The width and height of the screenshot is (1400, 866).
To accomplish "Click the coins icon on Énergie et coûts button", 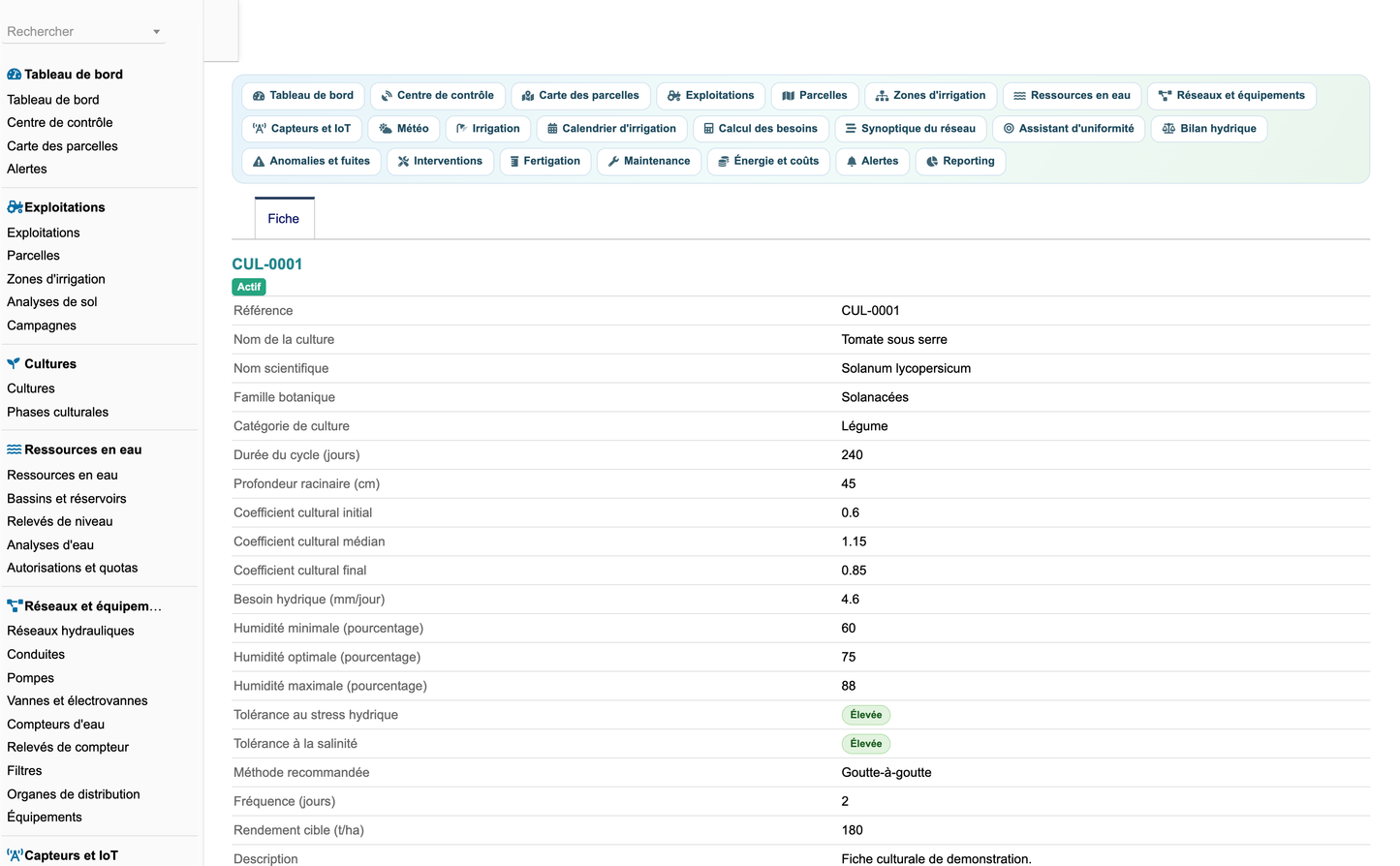I will coord(724,162).
